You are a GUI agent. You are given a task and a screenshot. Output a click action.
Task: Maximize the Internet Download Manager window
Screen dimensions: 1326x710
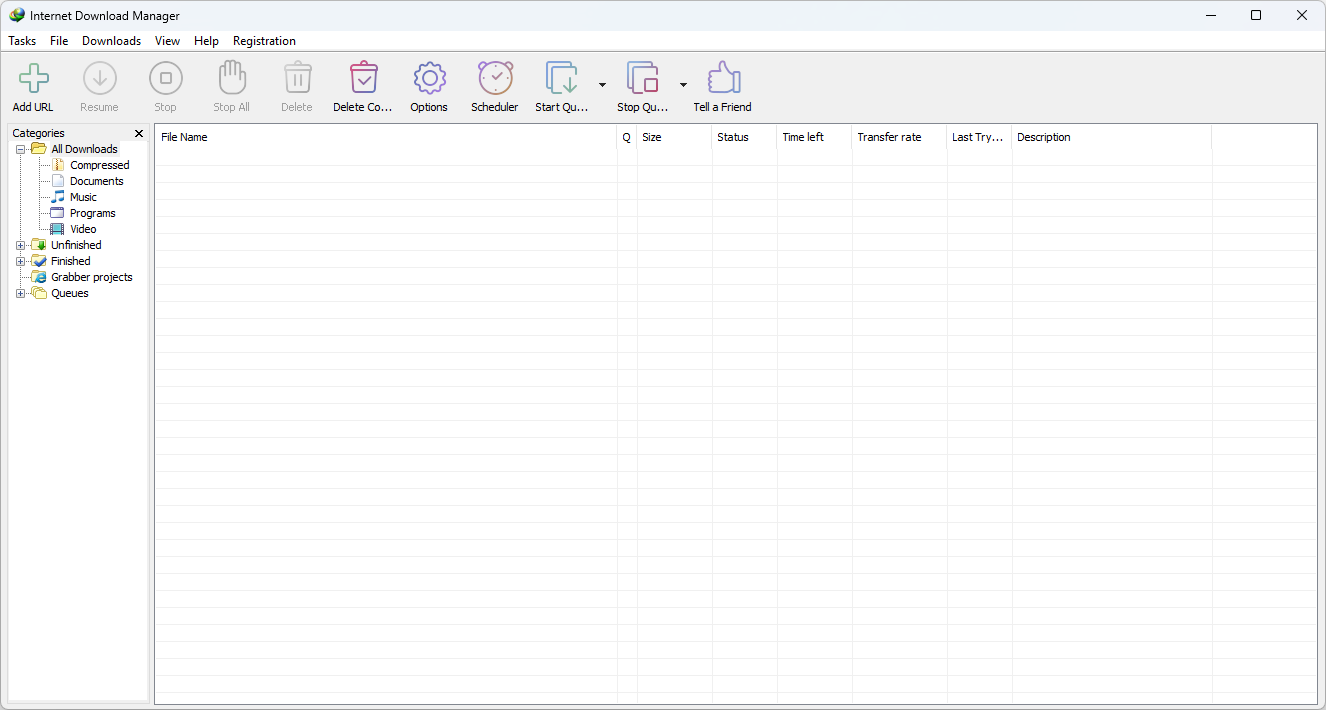click(1256, 15)
